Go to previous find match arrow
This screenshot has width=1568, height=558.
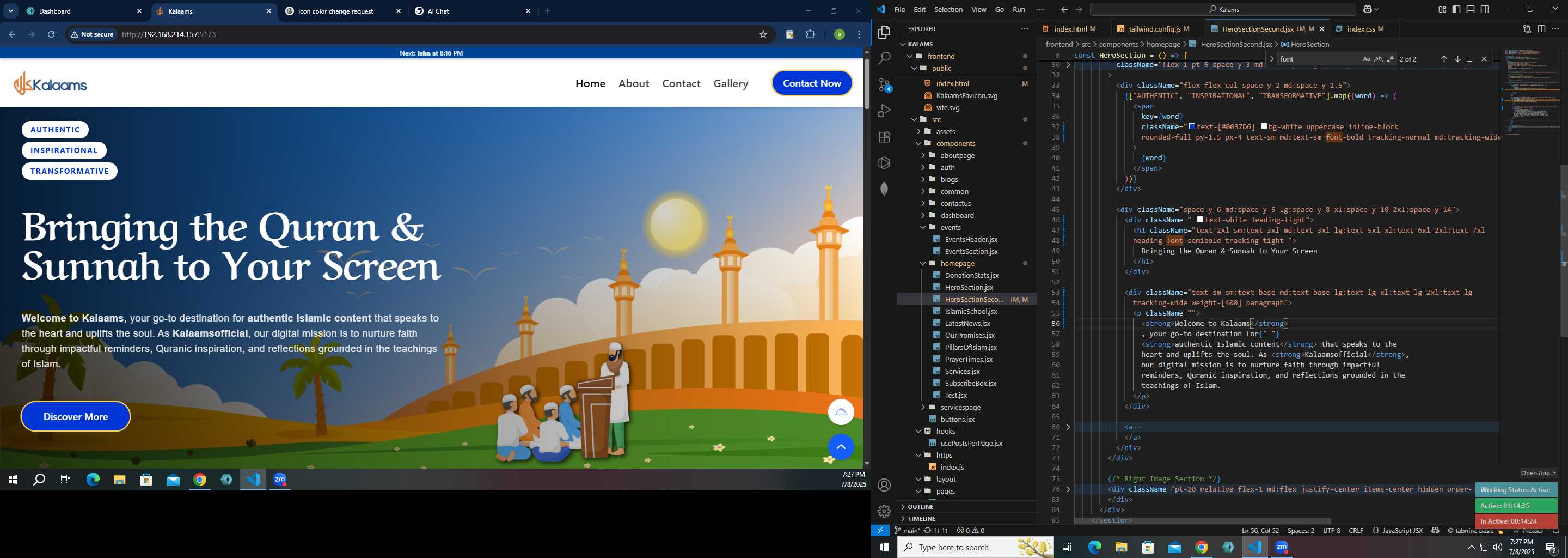coord(1443,59)
